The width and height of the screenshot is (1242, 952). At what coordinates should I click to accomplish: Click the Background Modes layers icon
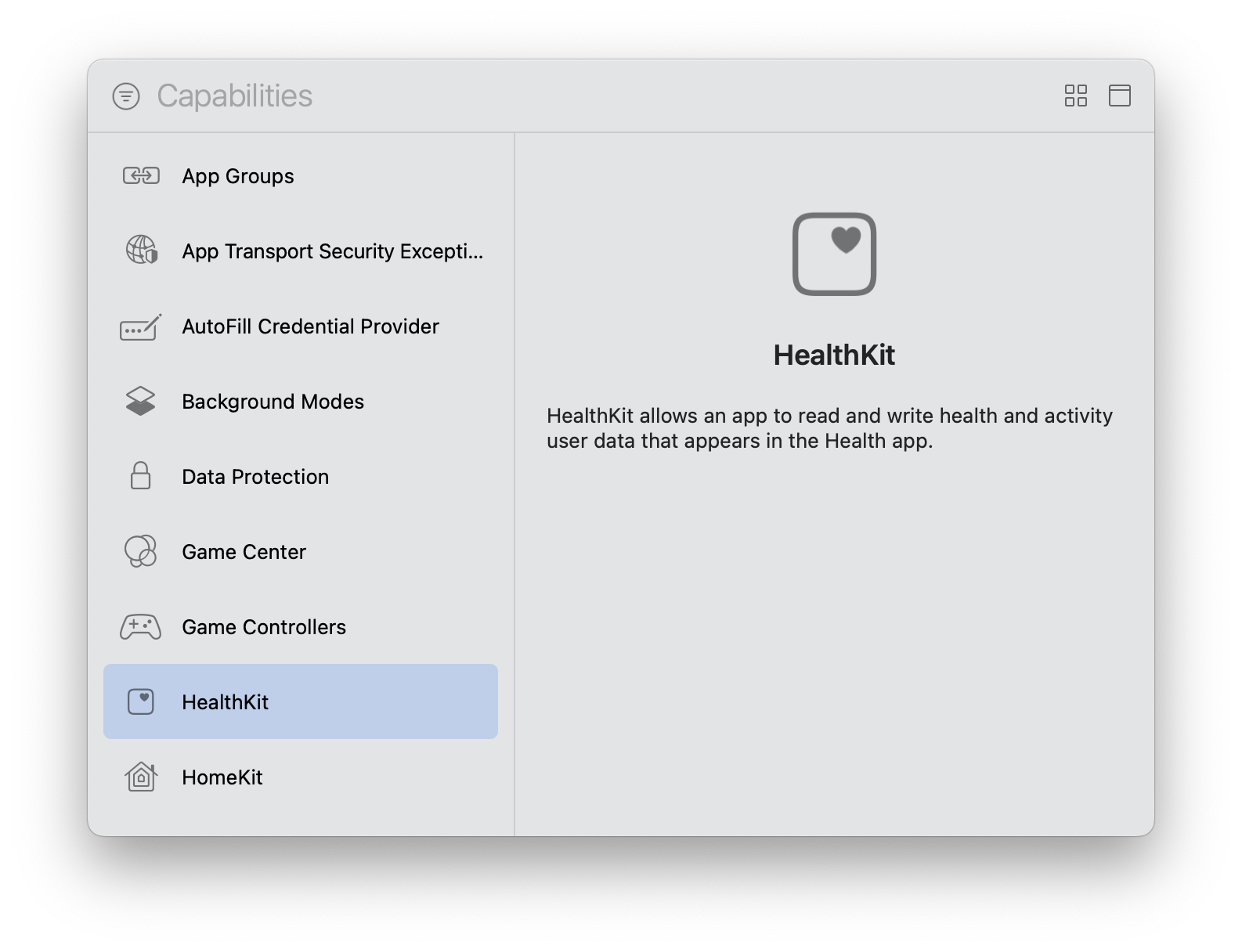tap(141, 402)
